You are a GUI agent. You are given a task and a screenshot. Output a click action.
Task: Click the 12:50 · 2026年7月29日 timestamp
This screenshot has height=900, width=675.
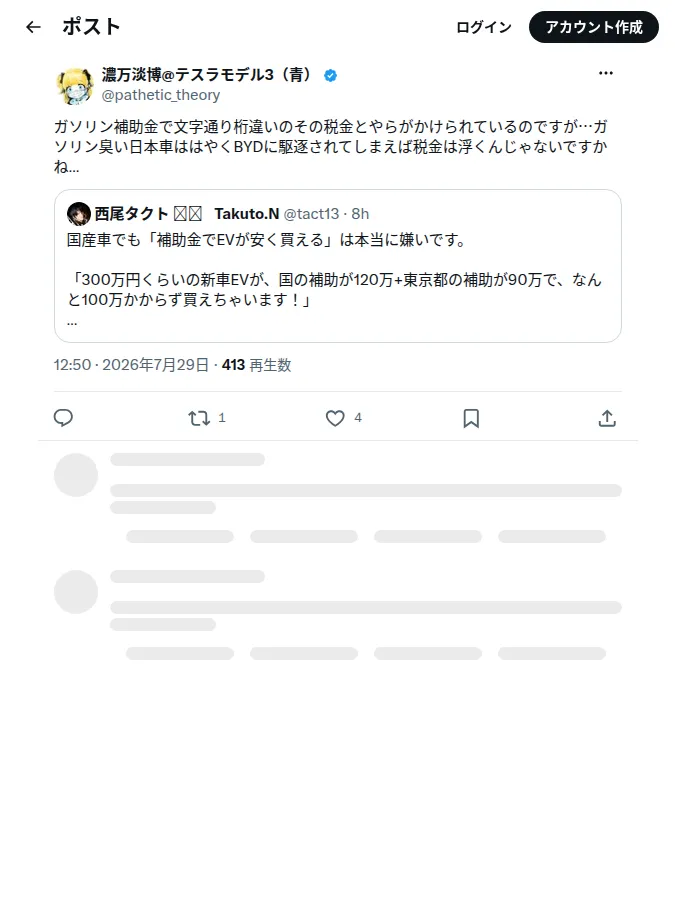(131, 365)
